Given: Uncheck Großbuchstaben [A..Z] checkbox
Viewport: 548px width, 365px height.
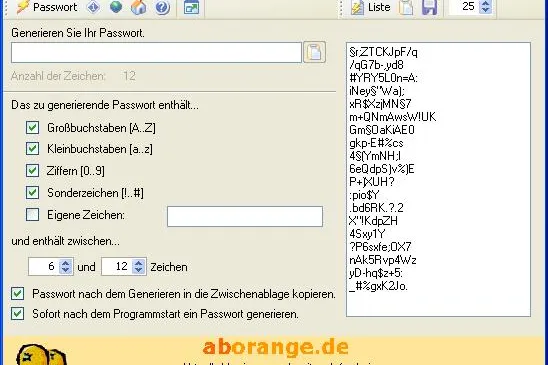Looking at the screenshot, I should click(x=33, y=128).
